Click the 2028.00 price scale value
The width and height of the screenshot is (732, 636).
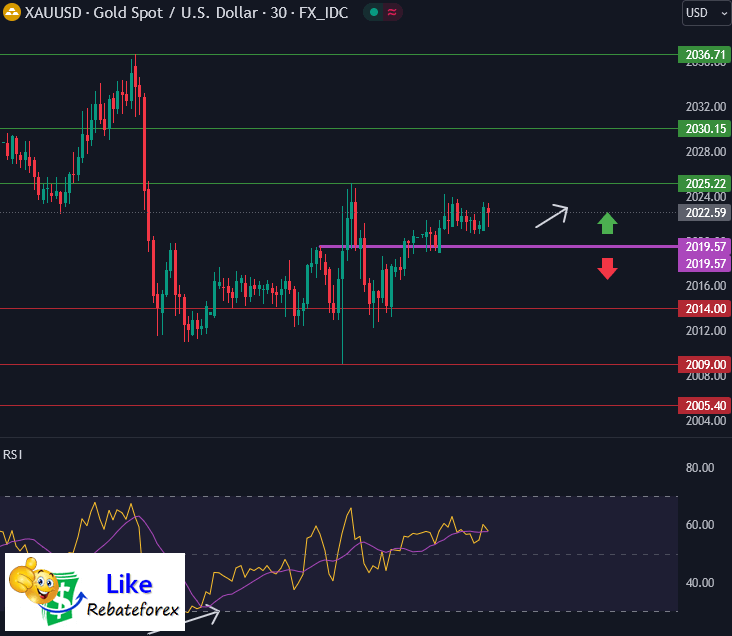coord(705,152)
